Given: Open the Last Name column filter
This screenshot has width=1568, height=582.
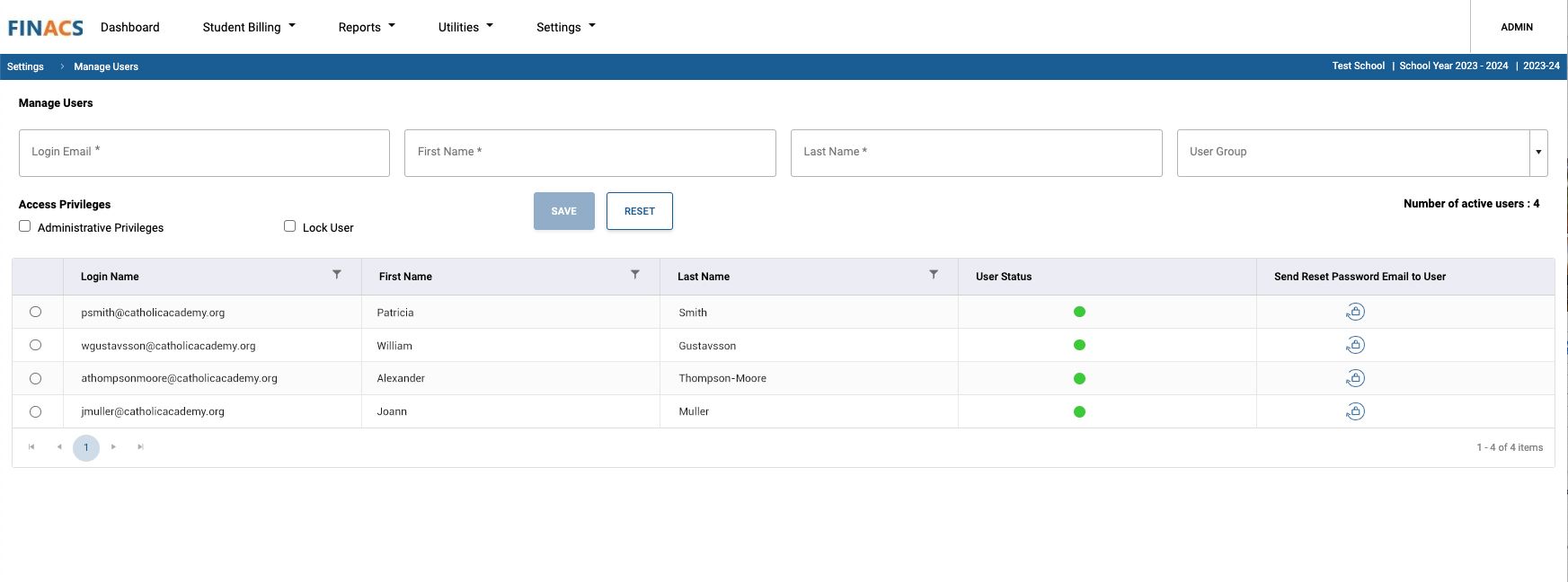Looking at the screenshot, I should (934, 275).
